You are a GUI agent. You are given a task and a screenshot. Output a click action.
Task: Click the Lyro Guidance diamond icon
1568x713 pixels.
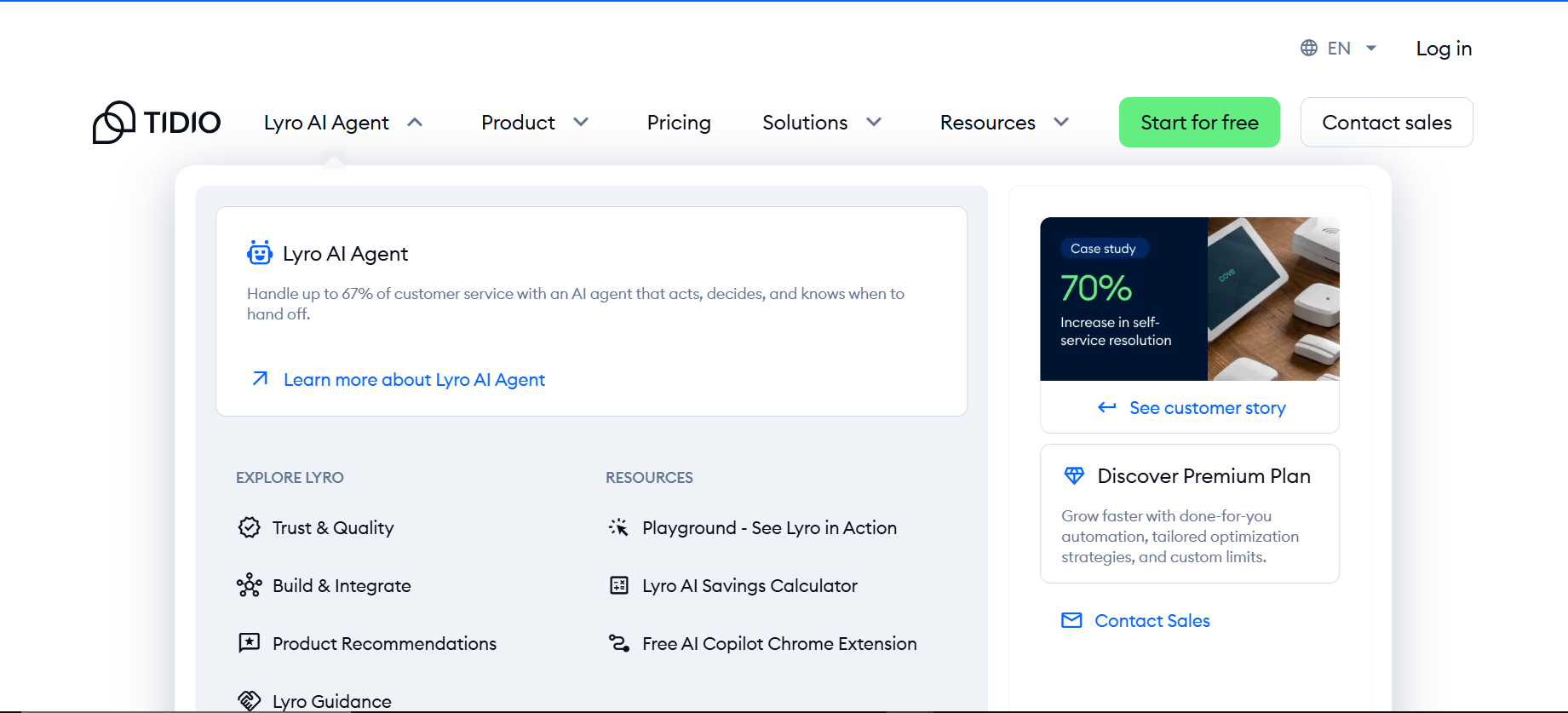(x=249, y=701)
